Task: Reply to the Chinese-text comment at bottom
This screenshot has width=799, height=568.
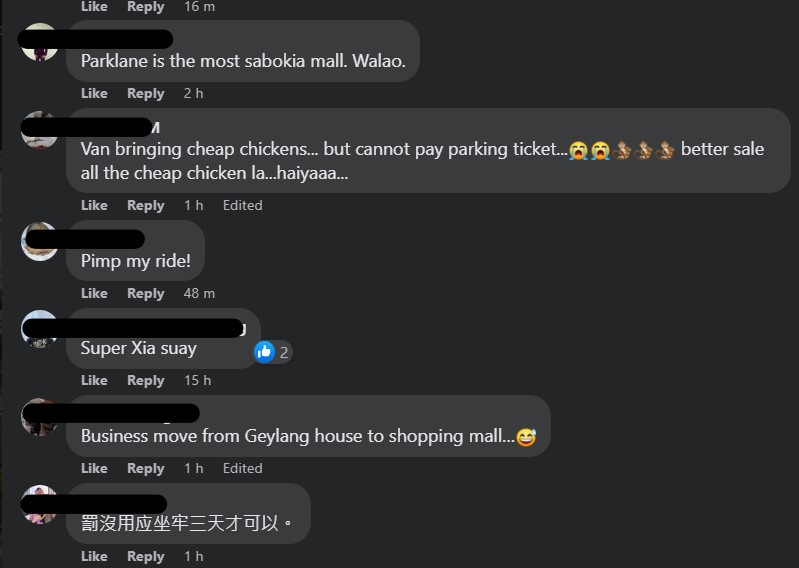Action: (x=146, y=556)
